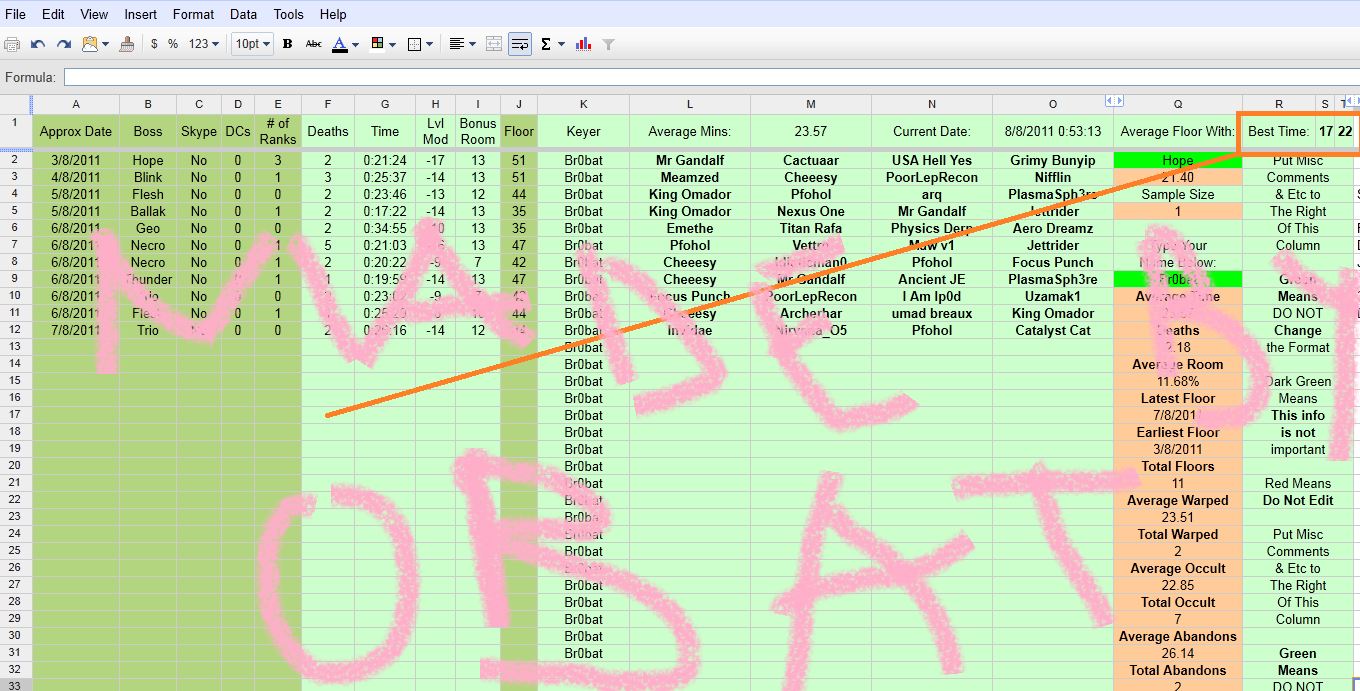This screenshot has height=691, width=1360.
Task: Open the Tools menu
Action: (x=288, y=14)
